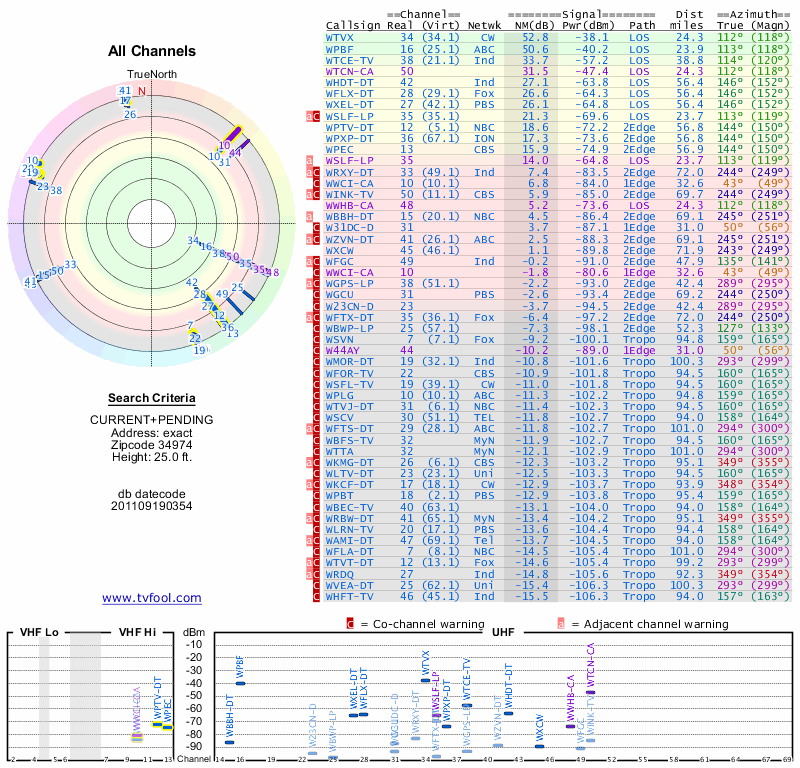Open the WTCN-CA callsign row

click(x=349, y=71)
